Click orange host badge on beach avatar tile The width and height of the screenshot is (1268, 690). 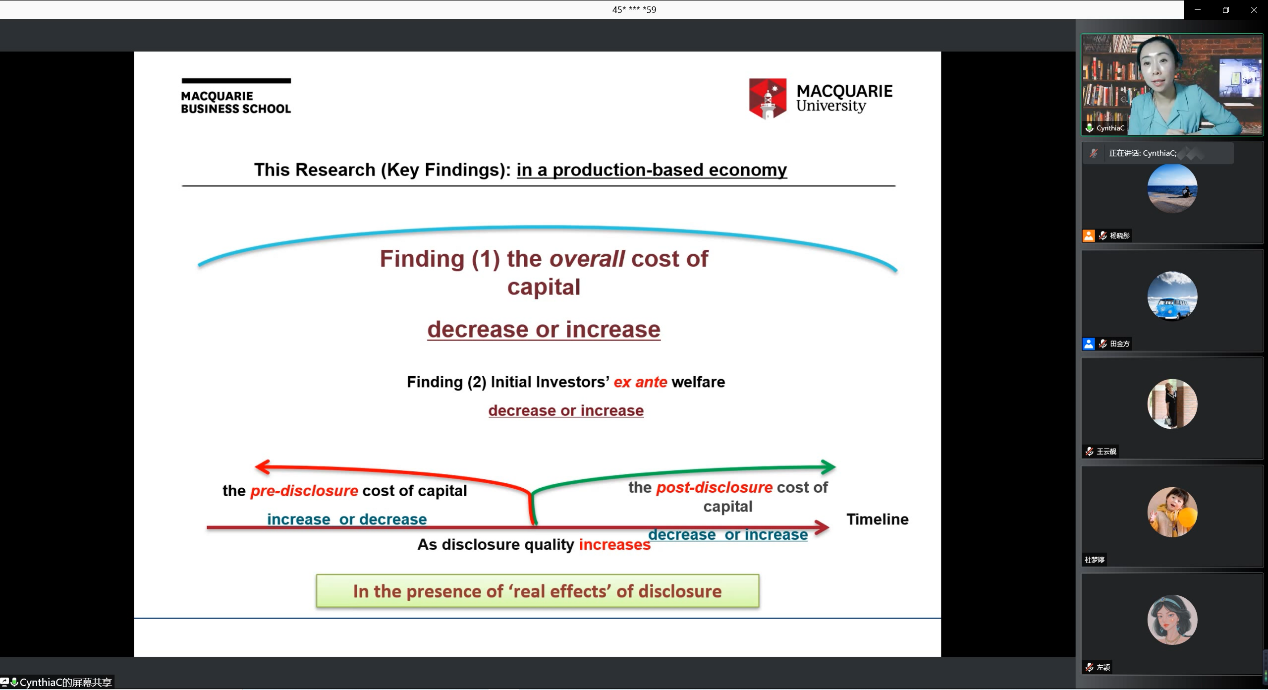[x=1089, y=236]
